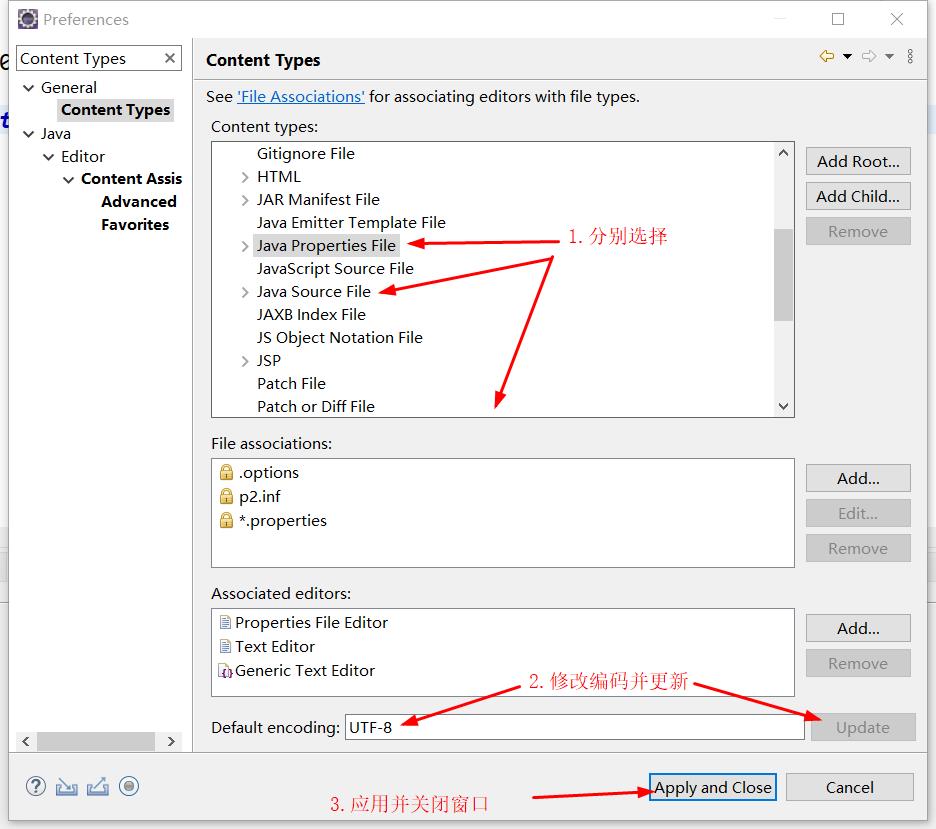Click Remove beside content types list

point(858,232)
